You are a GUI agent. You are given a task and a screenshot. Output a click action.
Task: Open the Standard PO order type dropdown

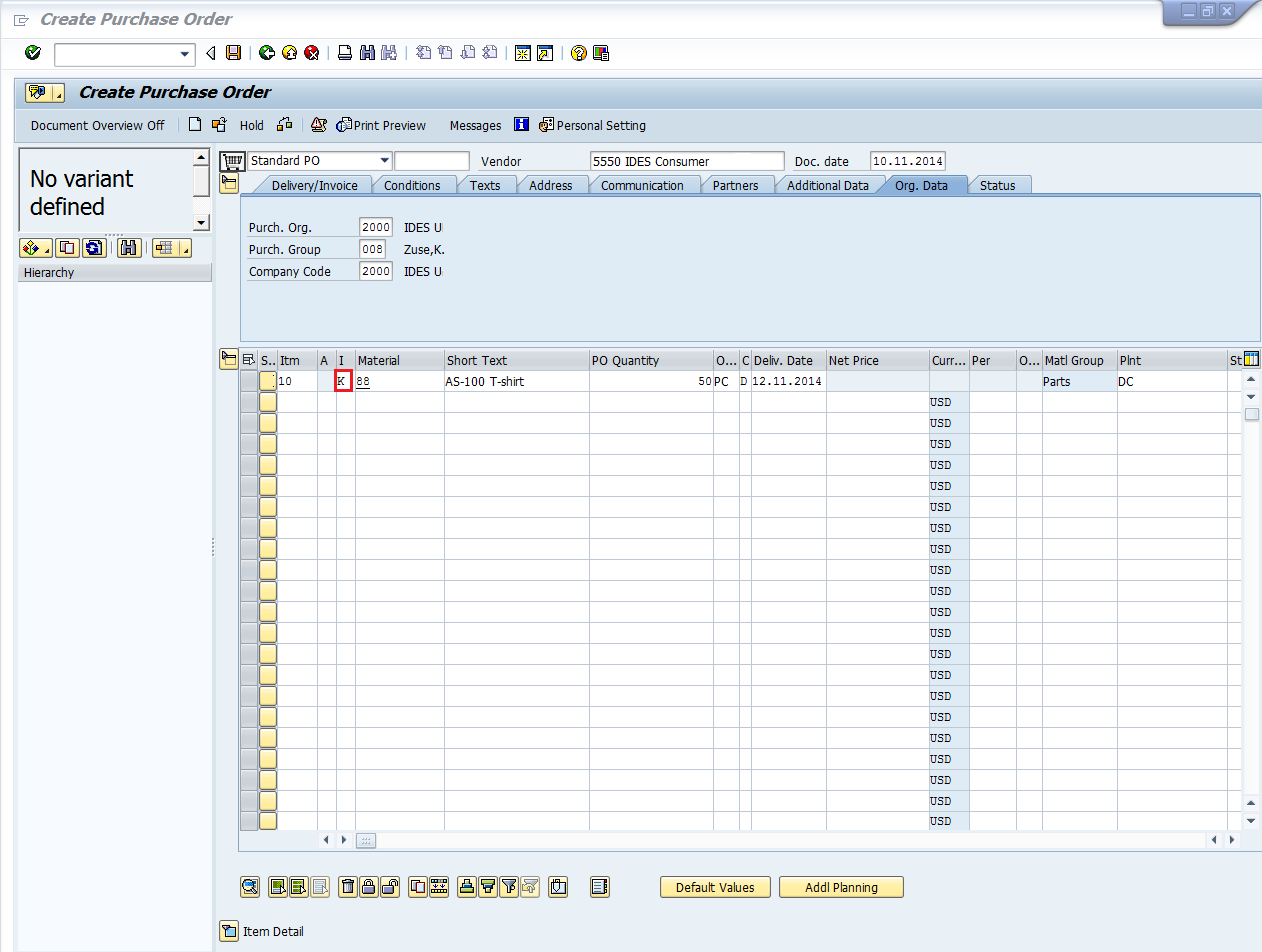tap(385, 161)
